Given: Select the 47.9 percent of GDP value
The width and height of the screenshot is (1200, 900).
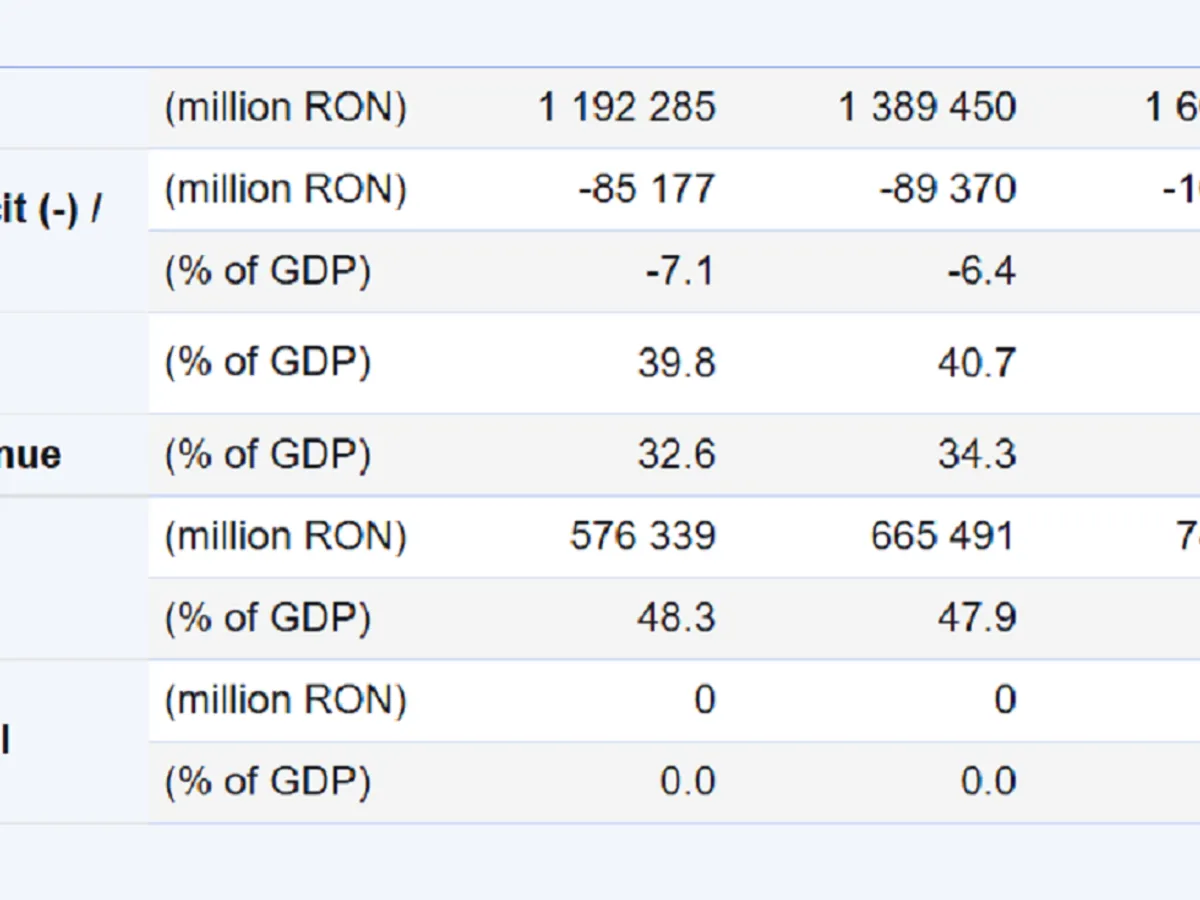Looking at the screenshot, I should tap(977, 618).
